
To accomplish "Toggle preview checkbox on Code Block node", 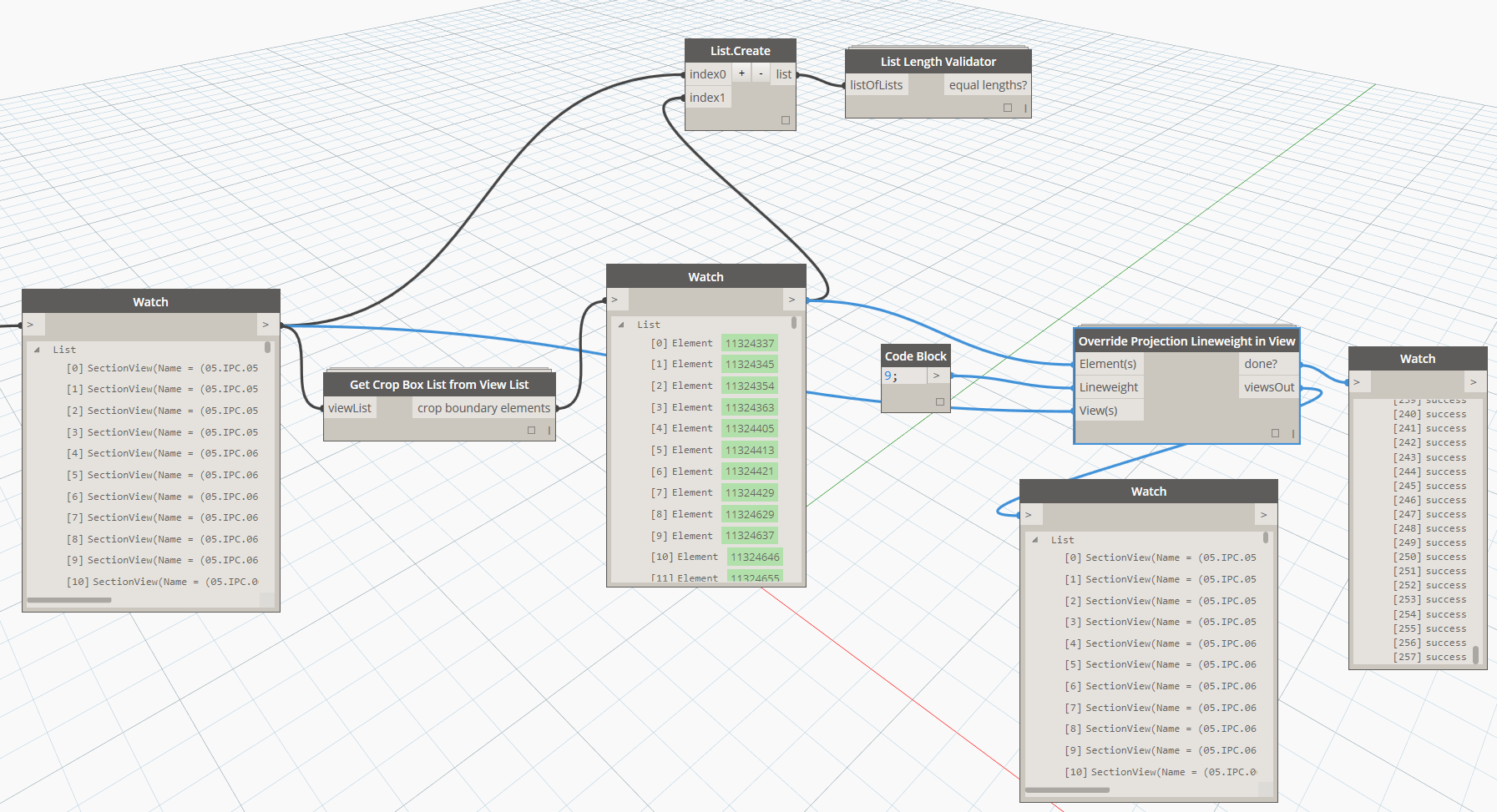I will [x=939, y=402].
